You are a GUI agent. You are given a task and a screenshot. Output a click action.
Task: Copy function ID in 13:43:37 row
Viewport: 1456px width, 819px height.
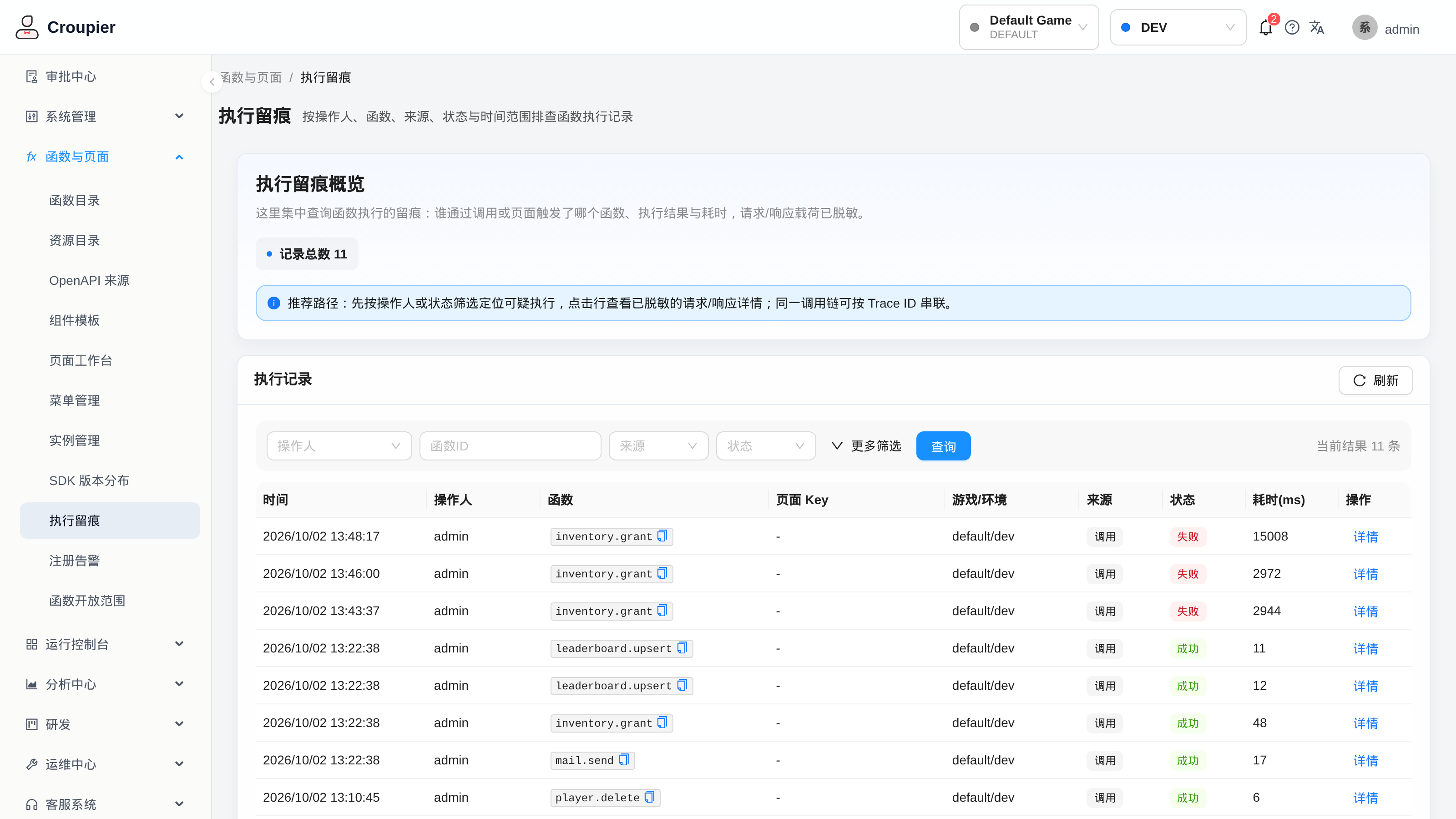(662, 611)
